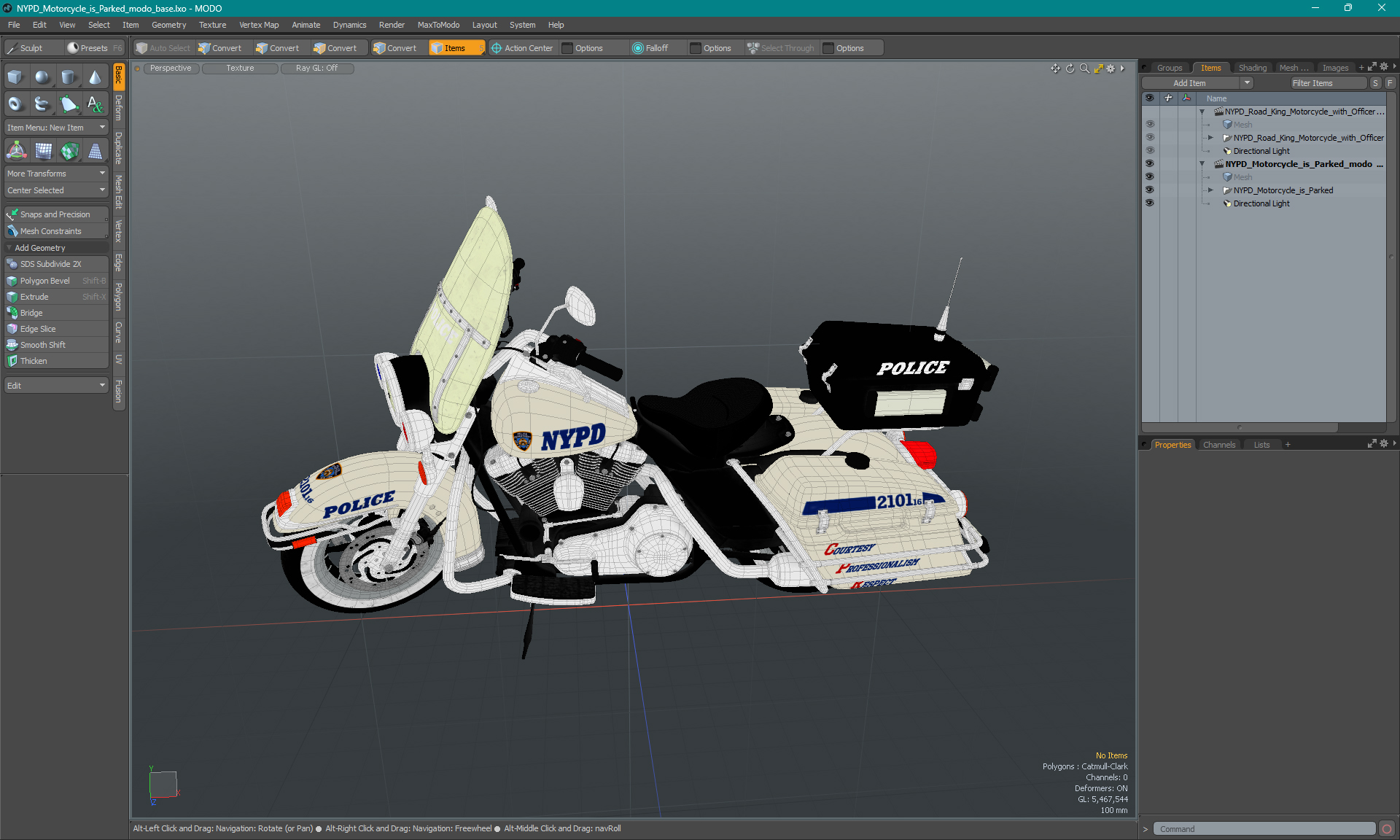Select the Torus primitive tool
Image resolution: width=1400 pixels, height=840 pixels.
click(x=15, y=104)
